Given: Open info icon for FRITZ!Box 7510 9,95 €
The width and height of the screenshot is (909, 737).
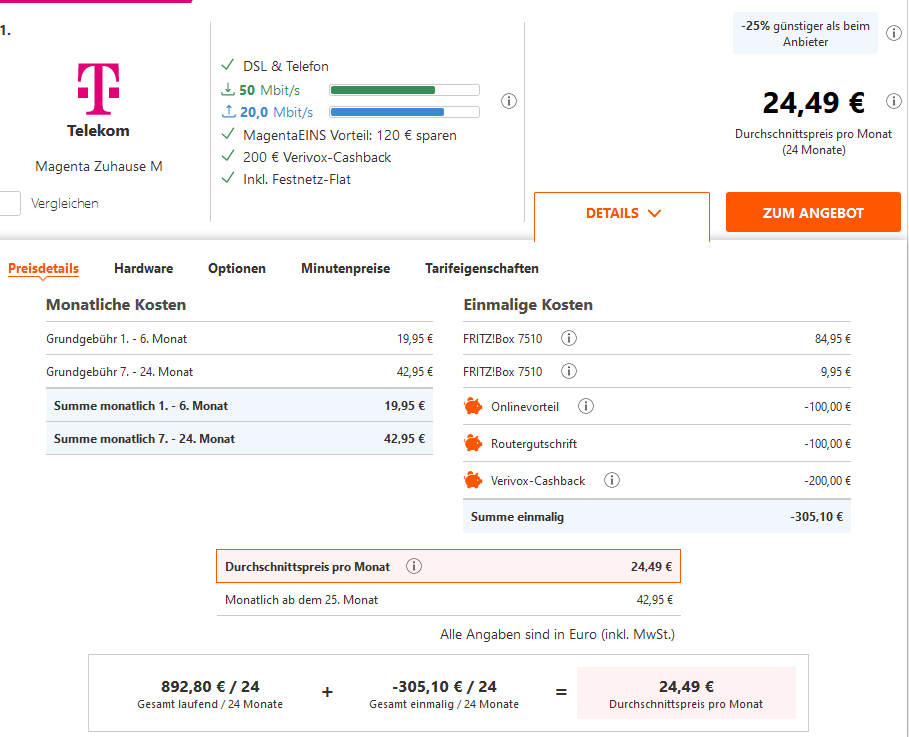Looking at the screenshot, I should coord(569,371).
